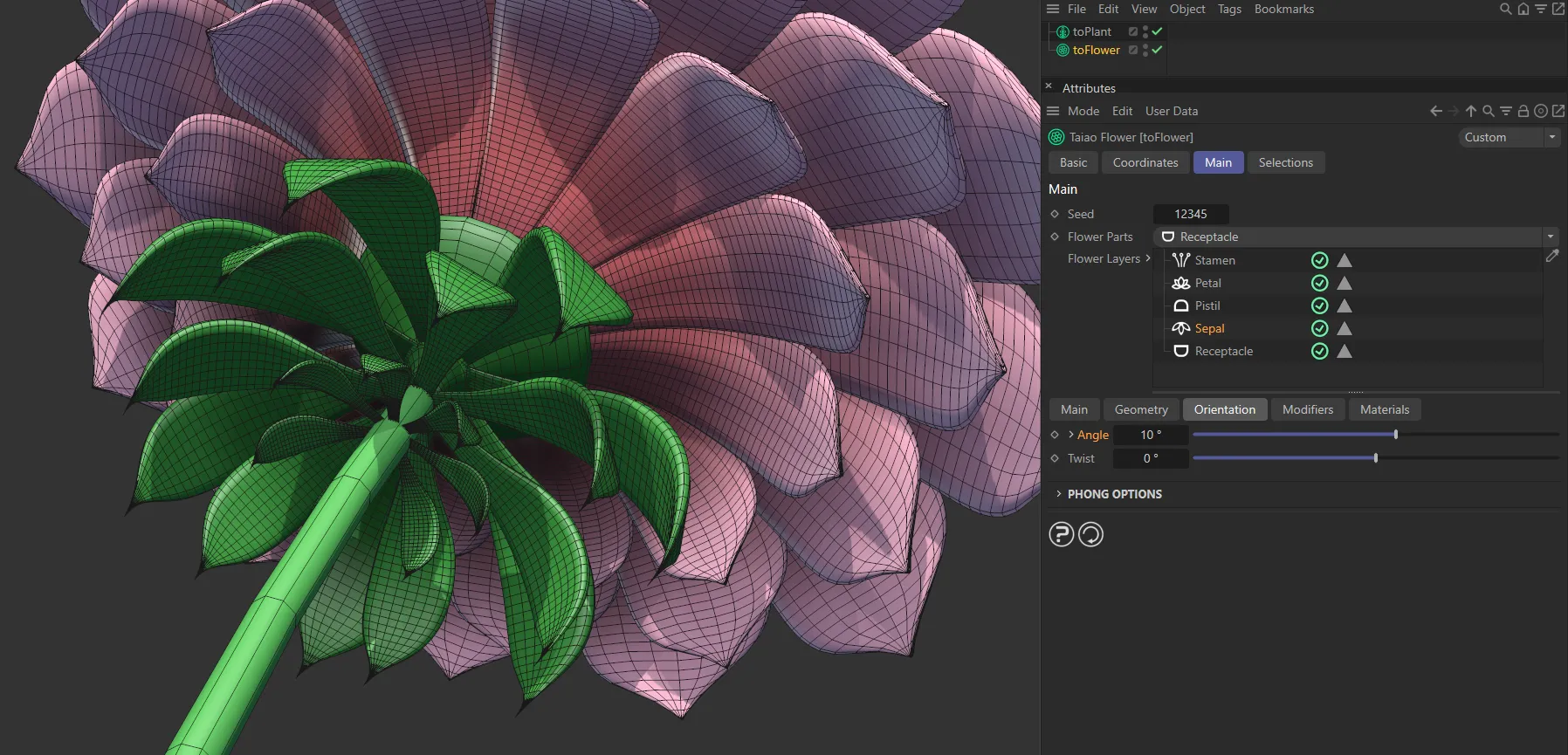Click the reset circular arrow button
Image resolution: width=1568 pixels, height=755 pixels.
pyautogui.click(x=1091, y=534)
